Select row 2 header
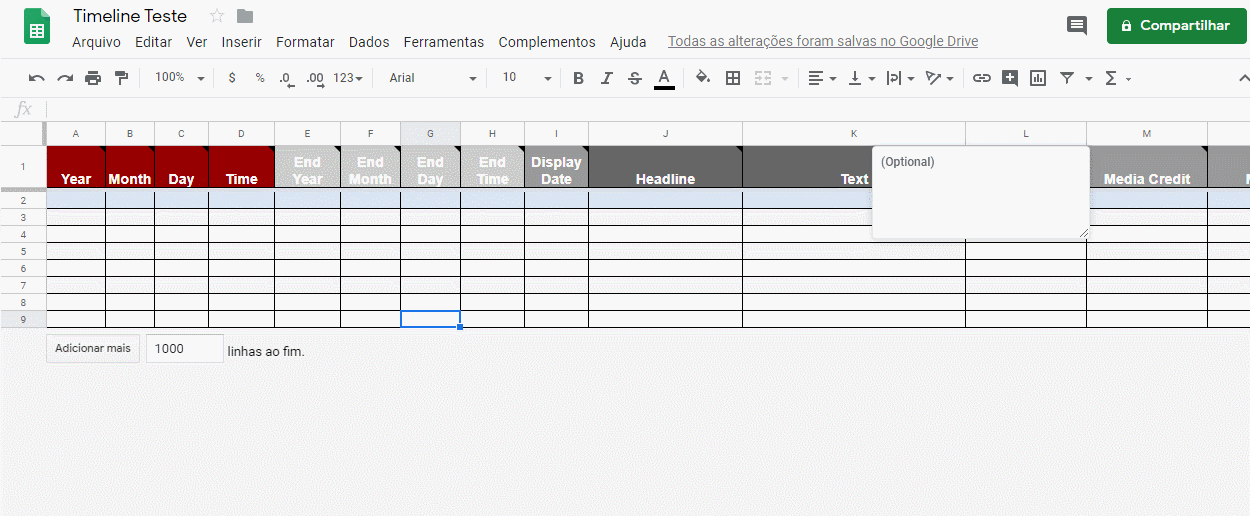Viewport: 1250px width, 516px height. click(23, 200)
